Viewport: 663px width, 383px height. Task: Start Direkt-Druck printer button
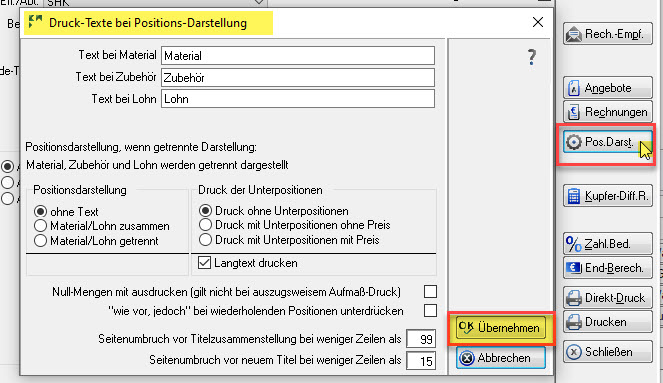tap(608, 298)
